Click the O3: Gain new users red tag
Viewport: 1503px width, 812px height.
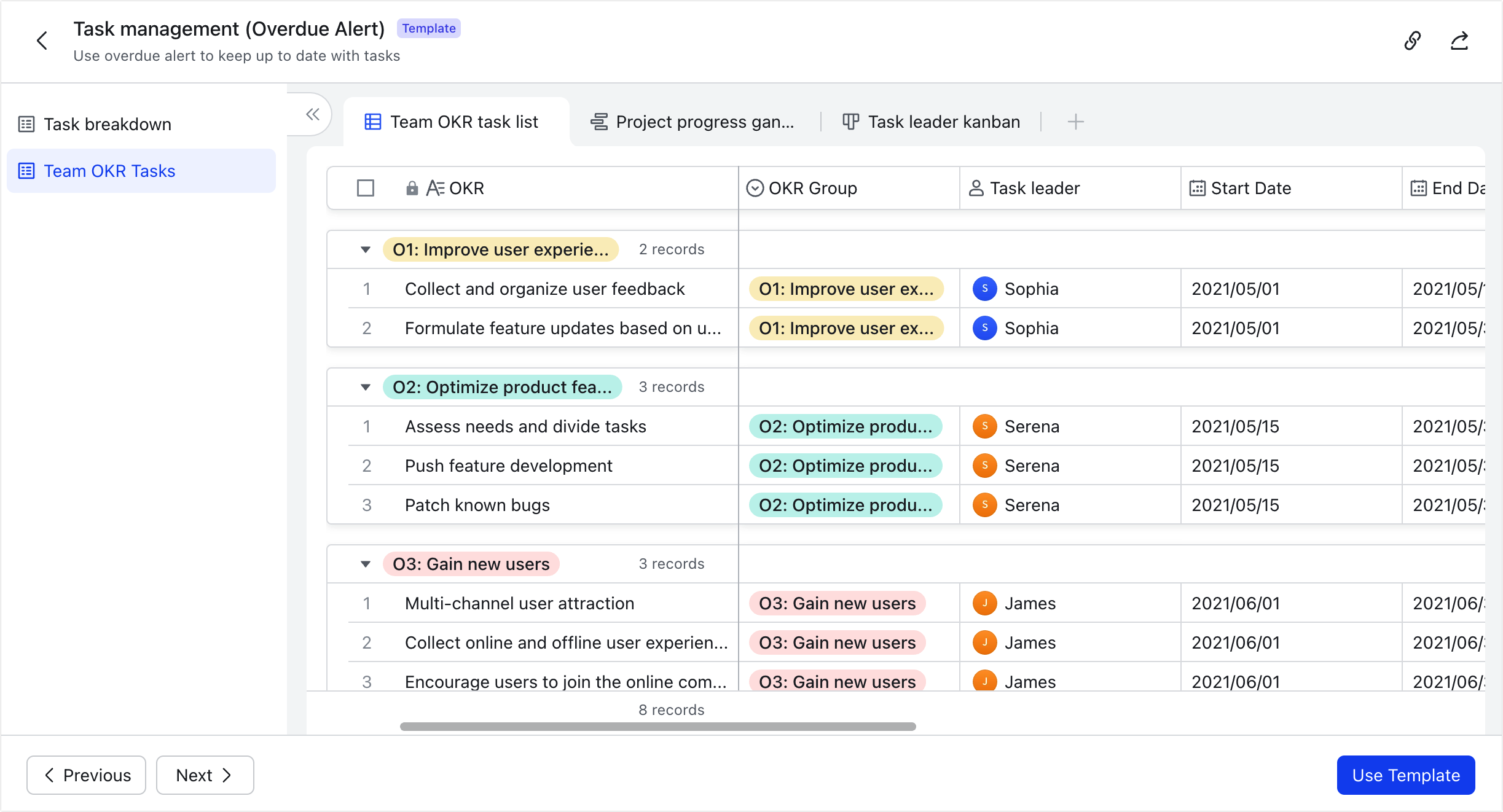tap(471, 564)
